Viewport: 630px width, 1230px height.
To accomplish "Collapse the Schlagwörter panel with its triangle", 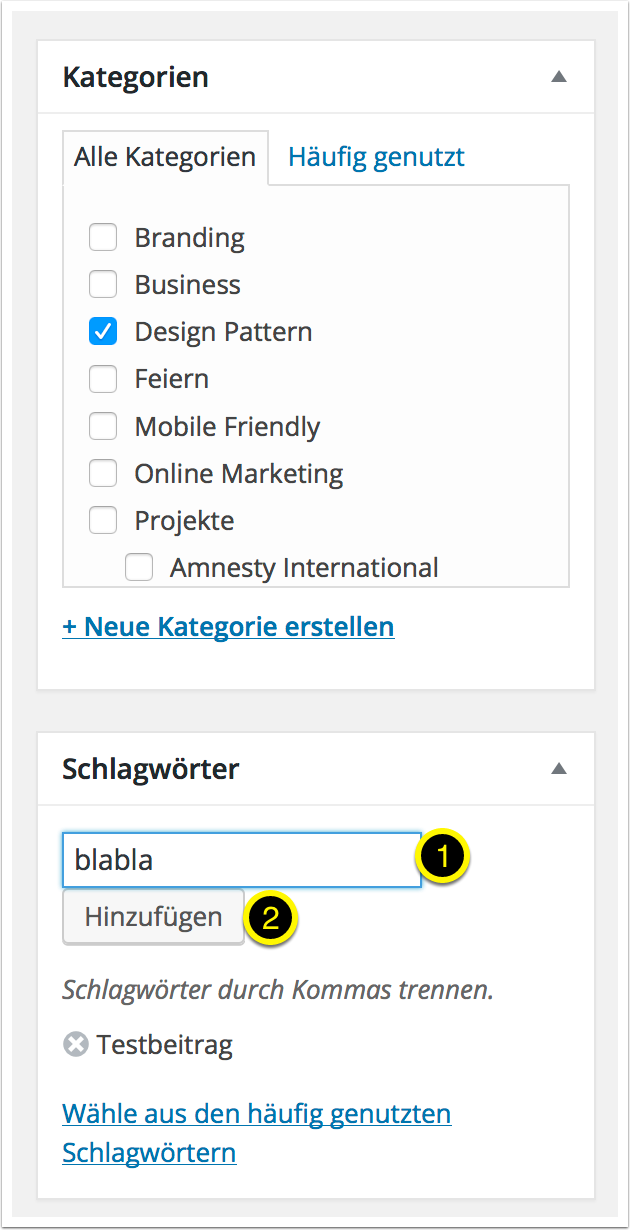I will 560,769.
